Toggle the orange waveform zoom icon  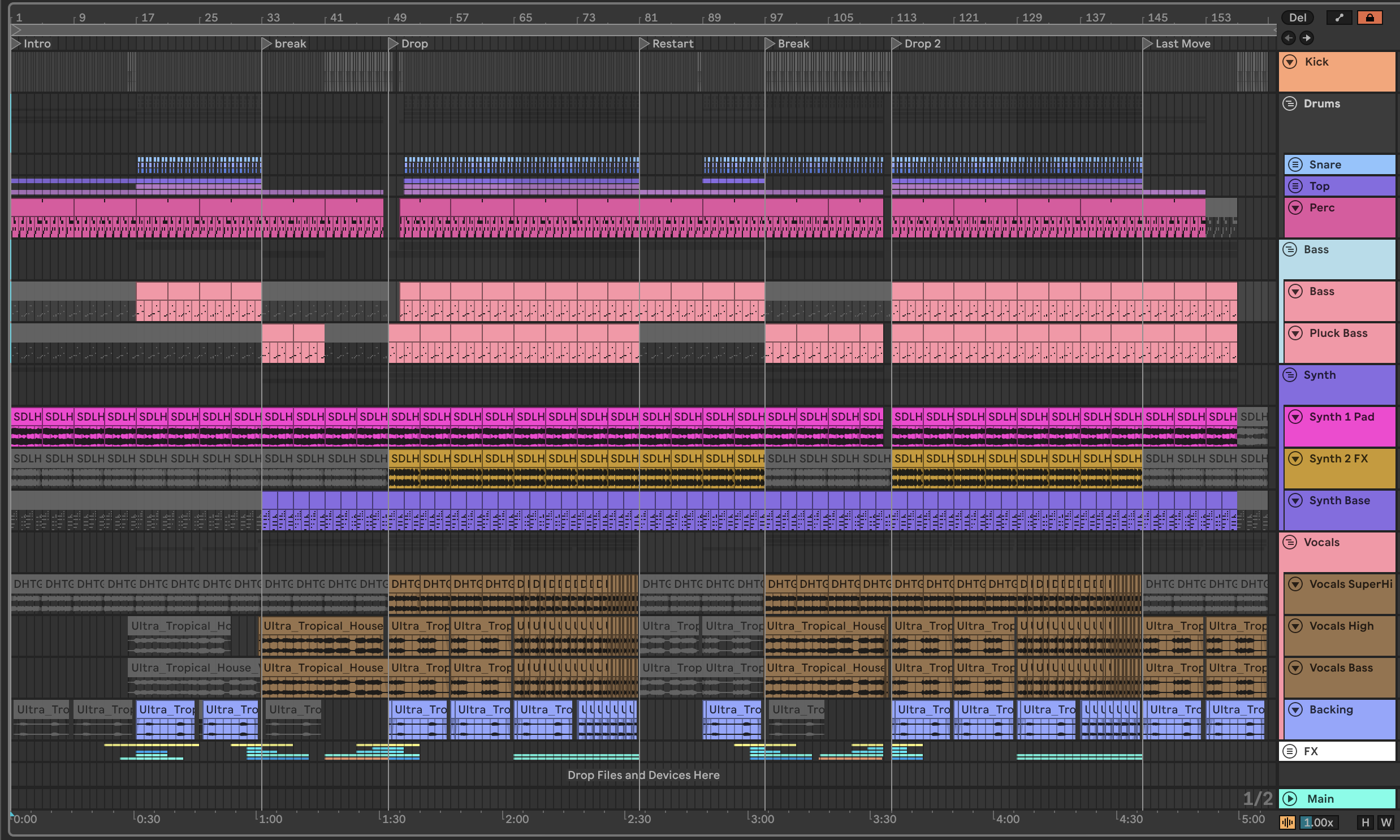click(x=1287, y=822)
